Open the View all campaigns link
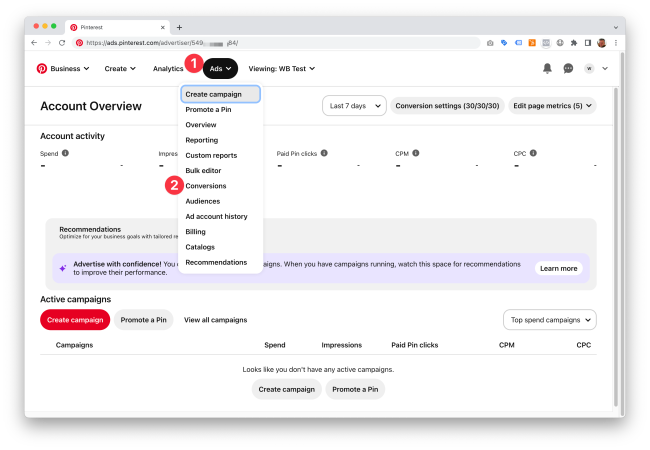The image size is (650, 450). (x=215, y=320)
